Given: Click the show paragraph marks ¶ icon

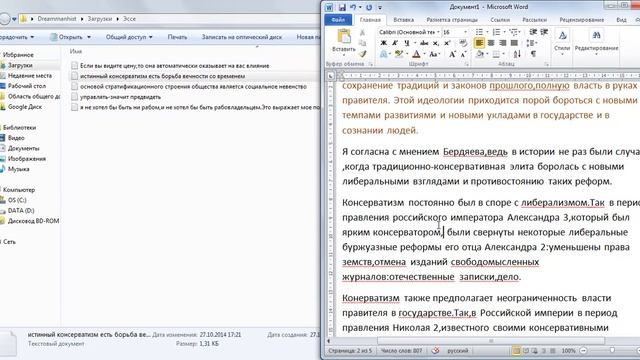Looking at the screenshot, I should pos(533,54).
